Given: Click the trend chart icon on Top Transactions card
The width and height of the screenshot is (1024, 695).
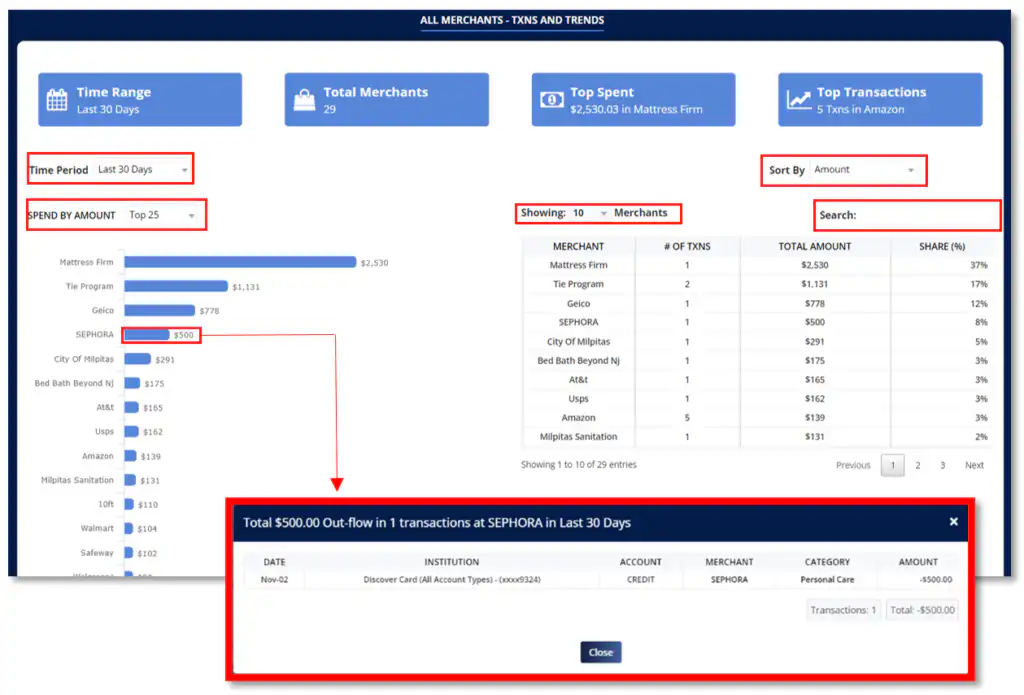Looking at the screenshot, I should point(796,99).
